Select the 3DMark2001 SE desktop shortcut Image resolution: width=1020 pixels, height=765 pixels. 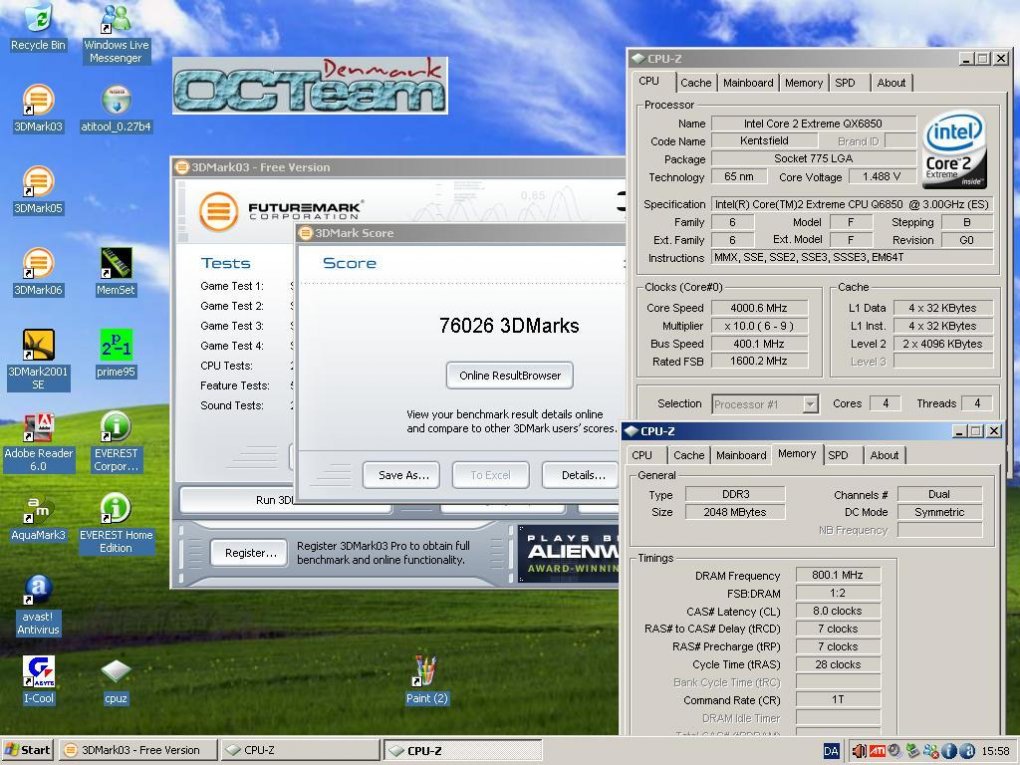[x=38, y=359]
